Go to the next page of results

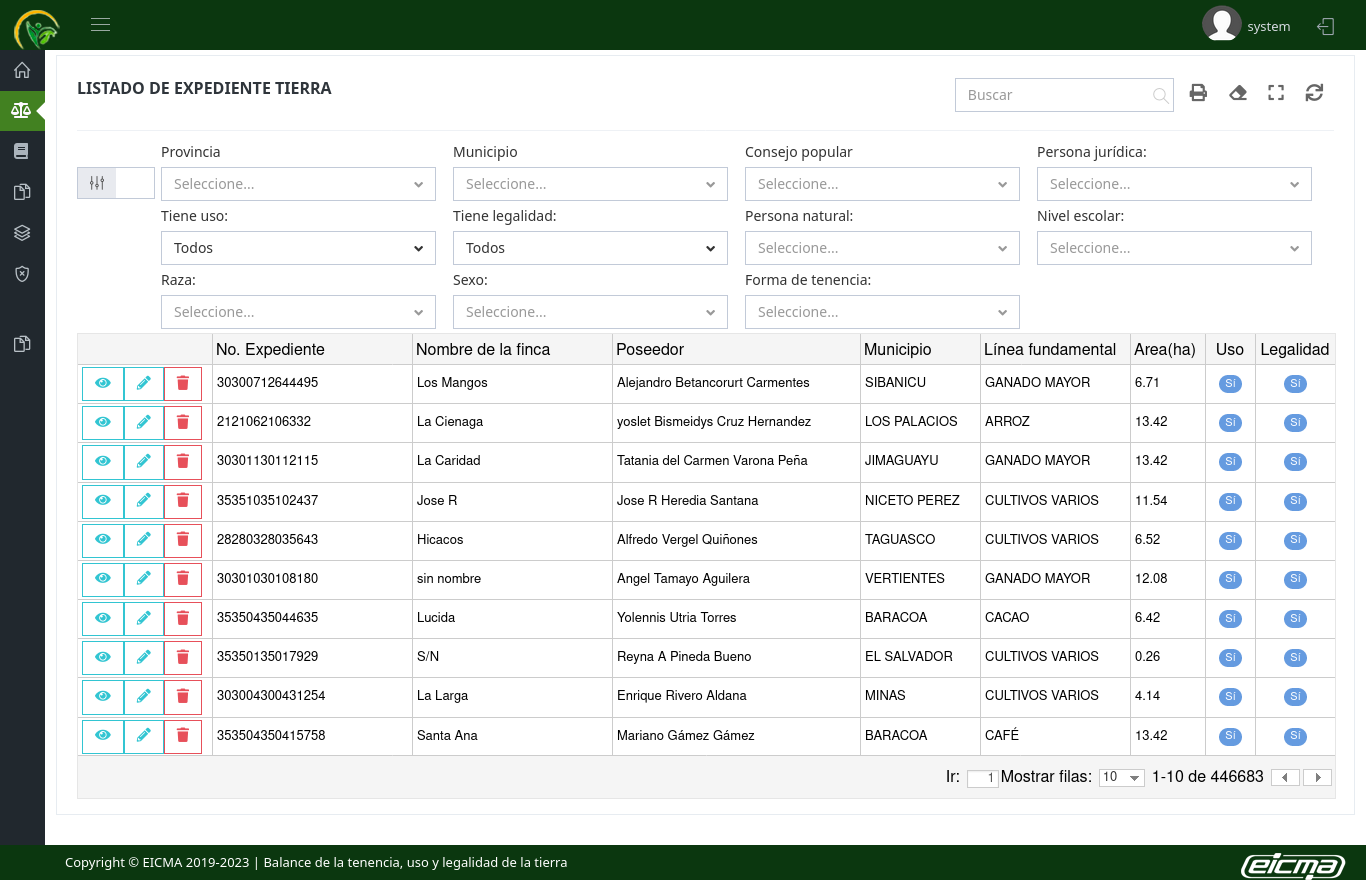pyautogui.click(x=1318, y=777)
